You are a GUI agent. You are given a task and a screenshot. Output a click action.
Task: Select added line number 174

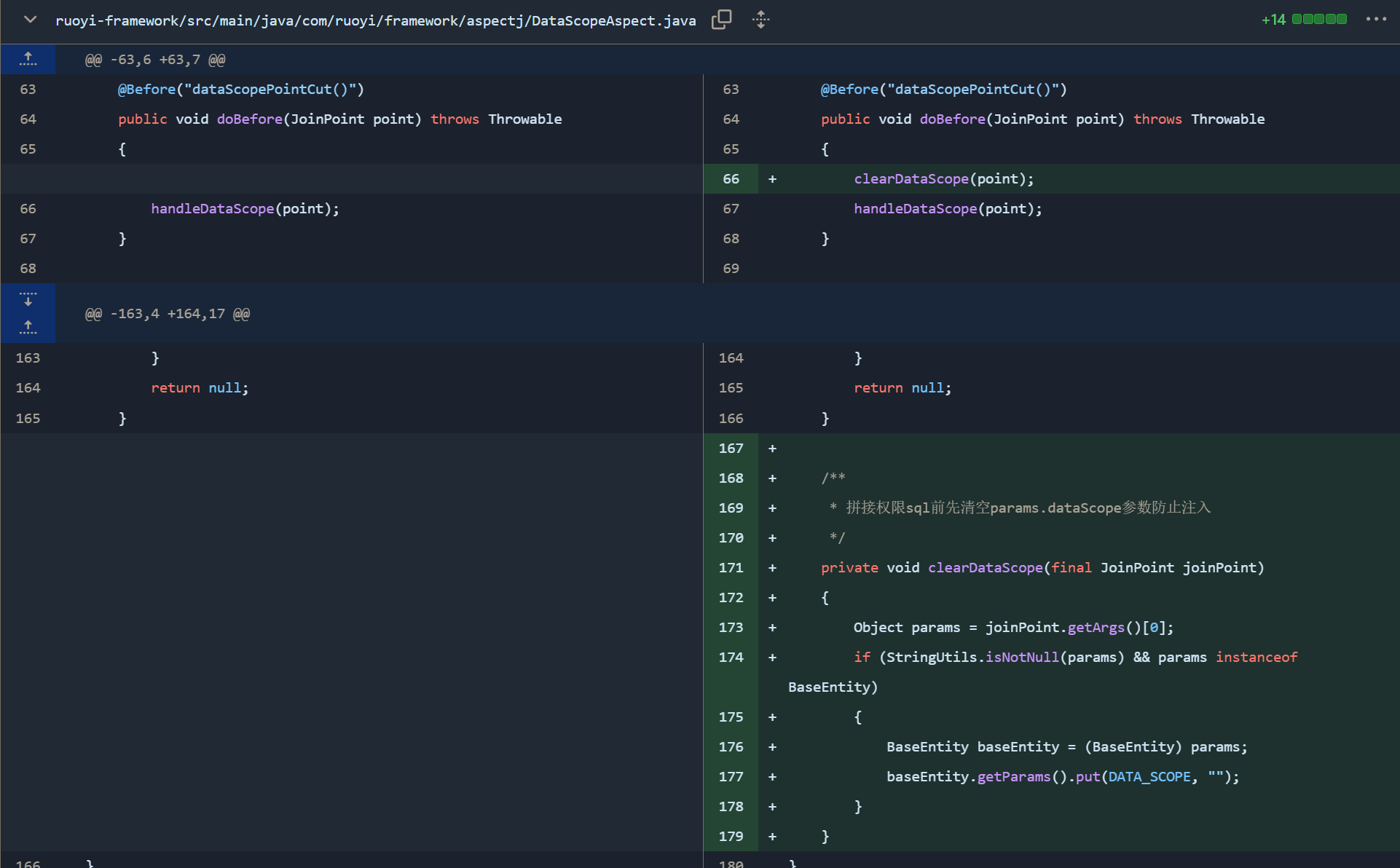(731, 657)
